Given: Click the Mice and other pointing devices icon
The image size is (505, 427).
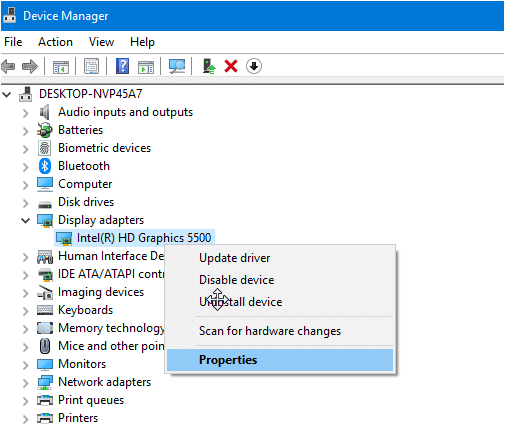Looking at the screenshot, I should [45, 346].
